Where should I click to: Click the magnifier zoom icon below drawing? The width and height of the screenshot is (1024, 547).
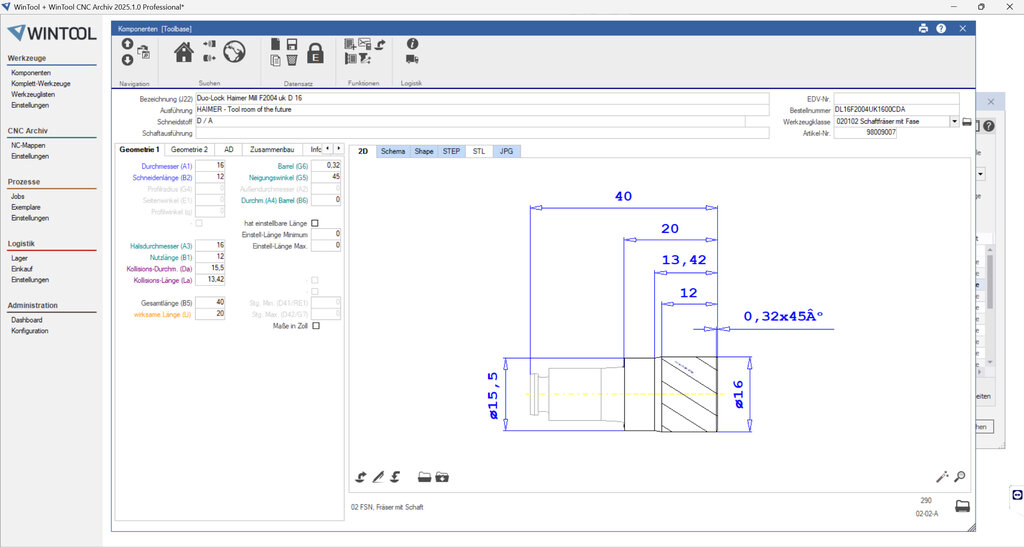click(x=959, y=477)
